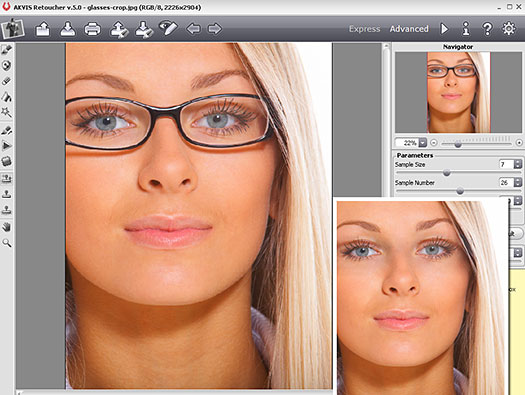Click the Sample Size label
525x395 pixels.
410,165
